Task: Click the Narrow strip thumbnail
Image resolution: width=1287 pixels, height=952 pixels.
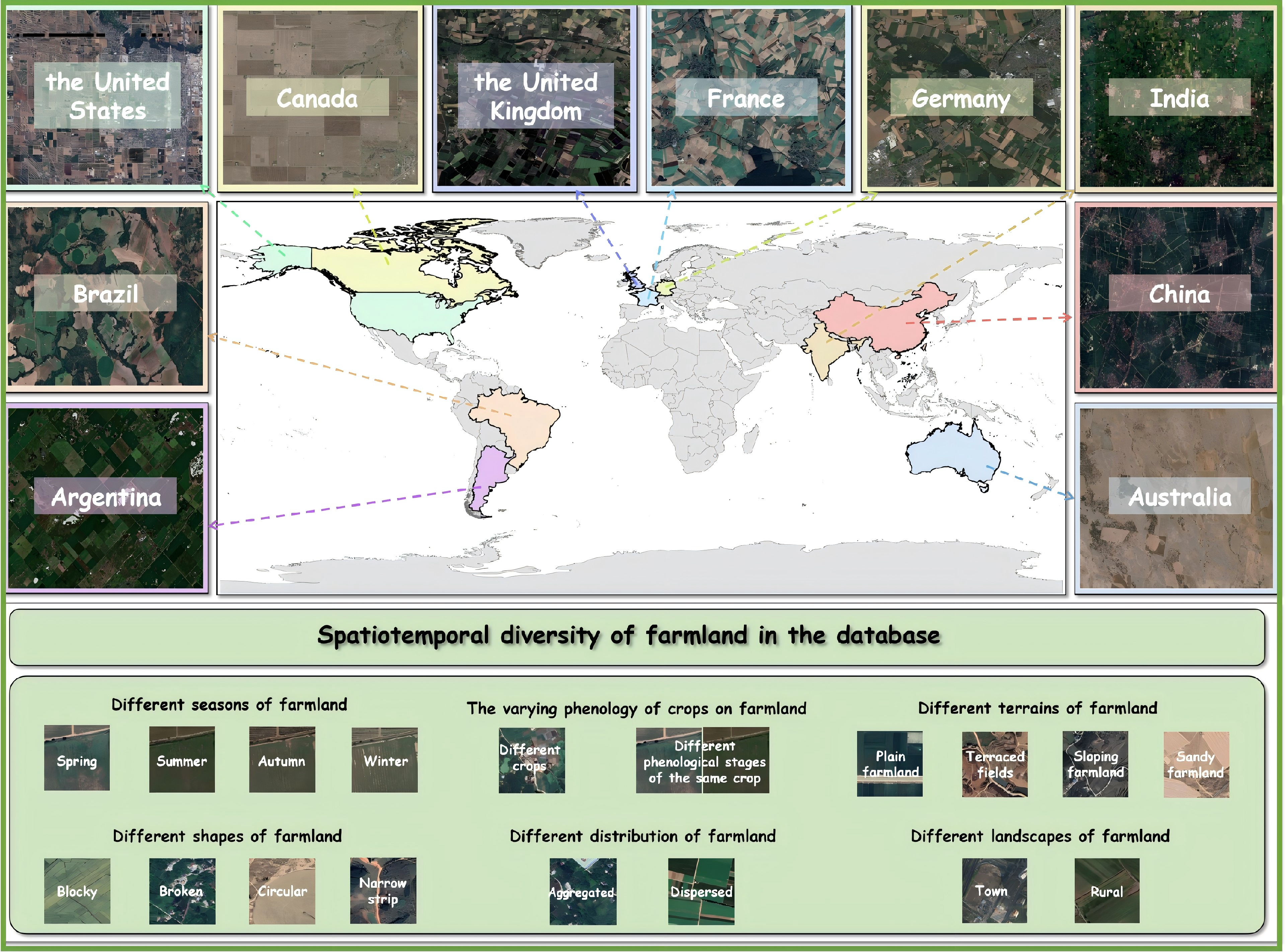Action: click(383, 891)
